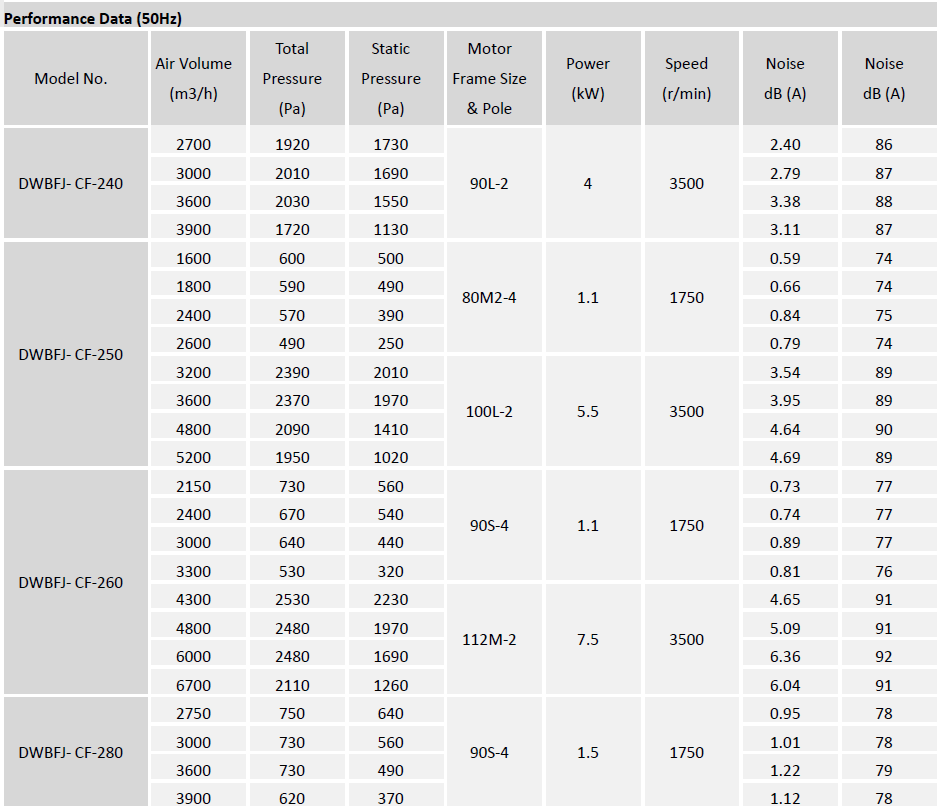Click the DWBFJ- CF-240 model cell

[x=71, y=184]
